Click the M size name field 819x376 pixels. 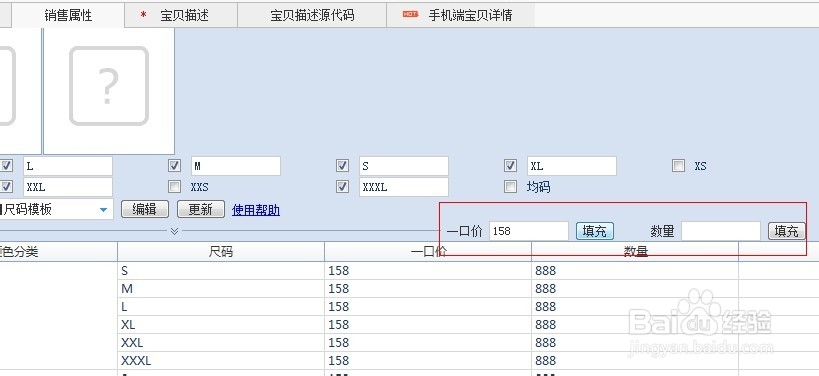coord(236,166)
